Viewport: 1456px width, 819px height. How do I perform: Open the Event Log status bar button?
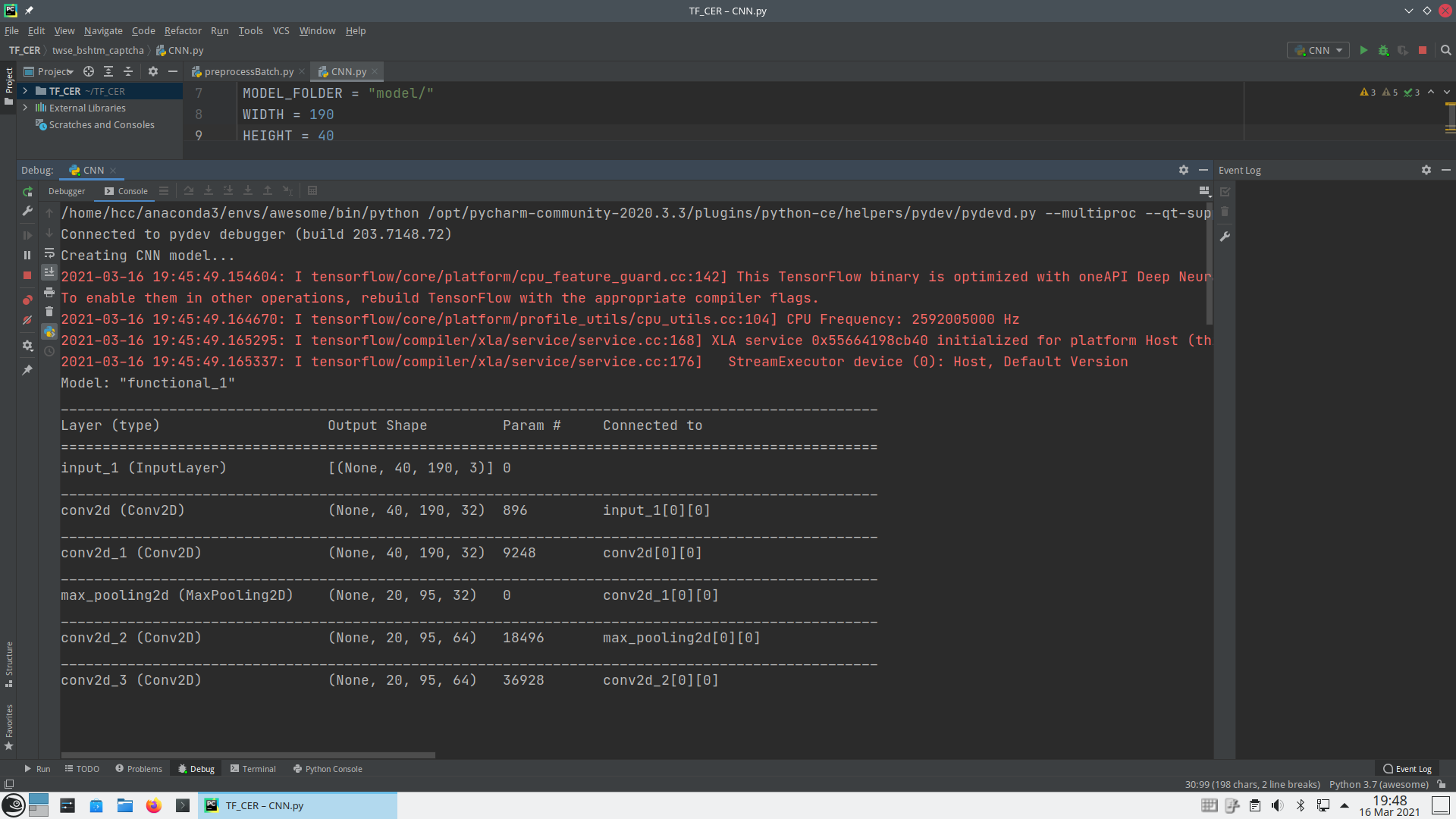1407,769
